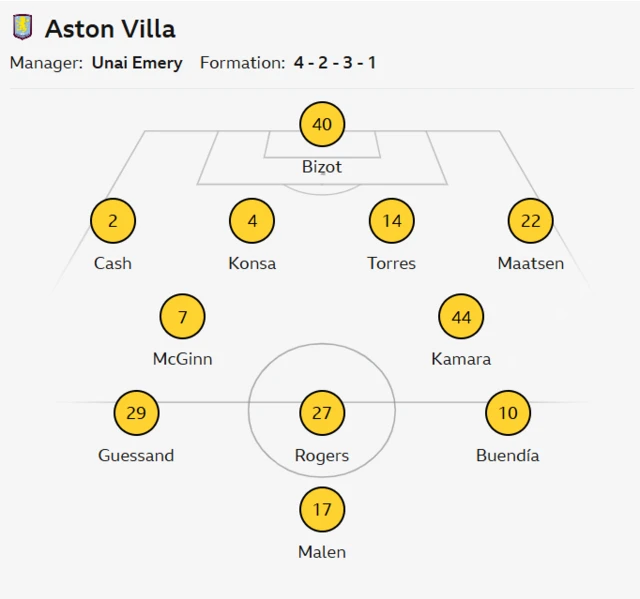Select goalkeeper Bizot's number 40 badge

pyautogui.click(x=322, y=125)
